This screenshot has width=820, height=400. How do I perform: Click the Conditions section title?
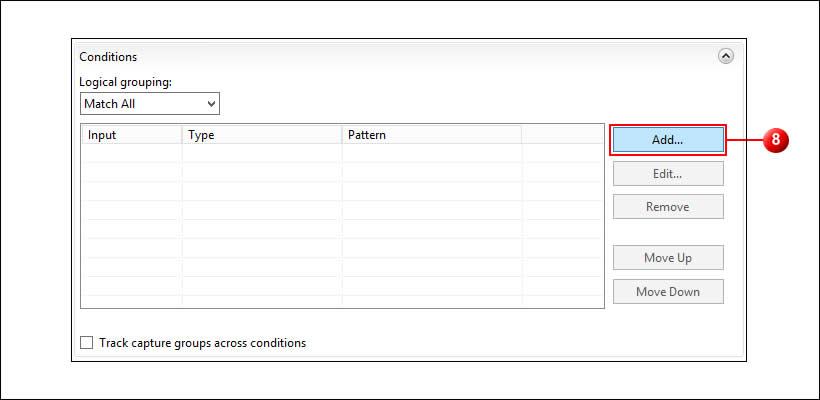(x=109, y=57)
